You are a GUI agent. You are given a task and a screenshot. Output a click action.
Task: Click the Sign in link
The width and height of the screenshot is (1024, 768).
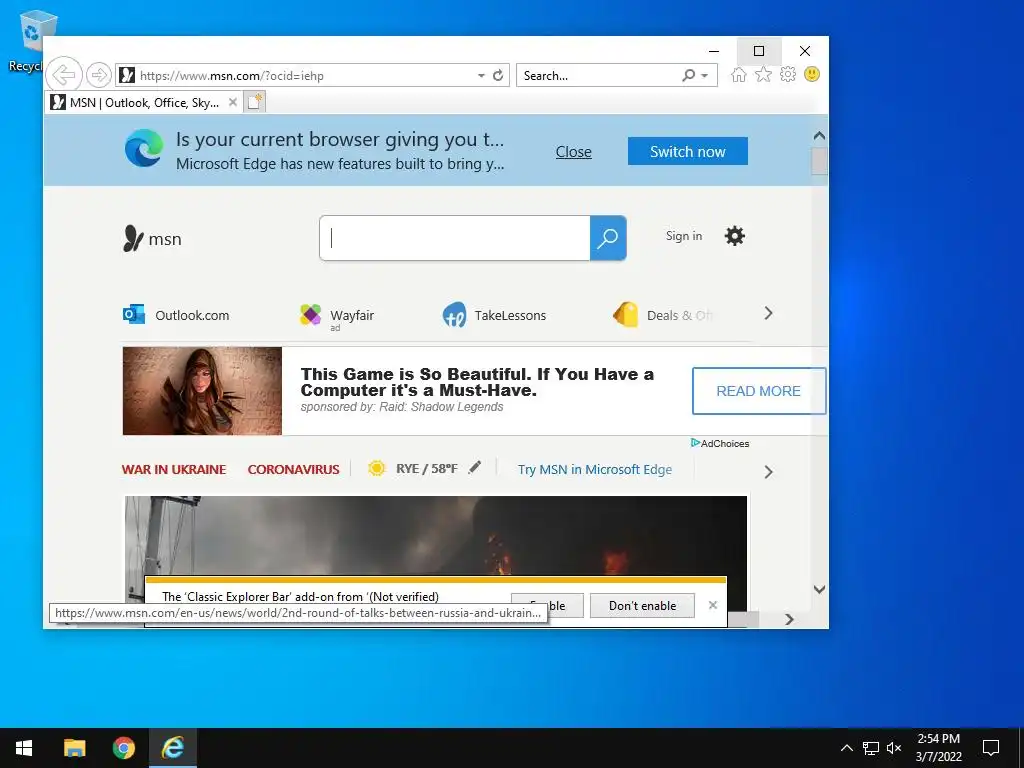coord(684,236)
